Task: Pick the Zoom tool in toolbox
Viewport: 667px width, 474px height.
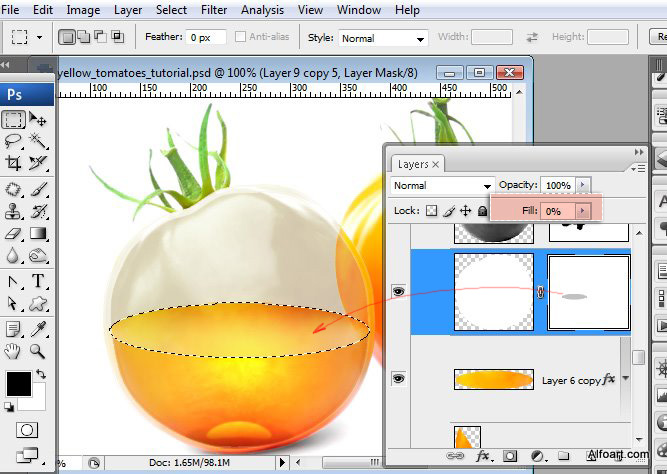Action: click(39, 351)
